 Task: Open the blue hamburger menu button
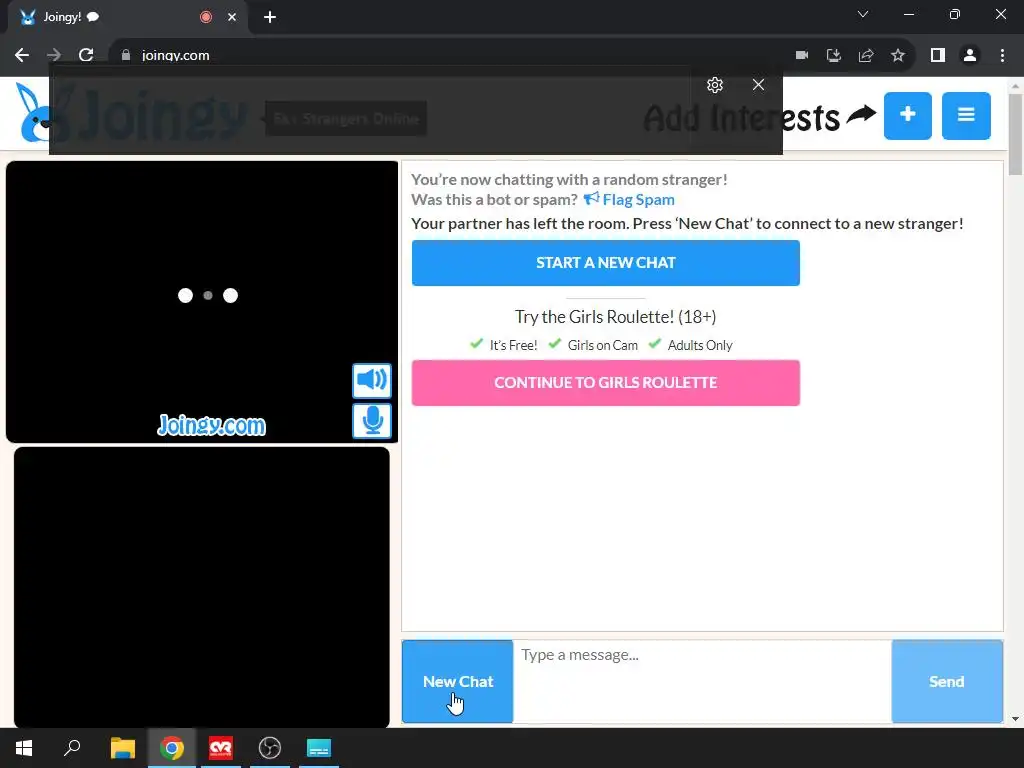point(966,116)
